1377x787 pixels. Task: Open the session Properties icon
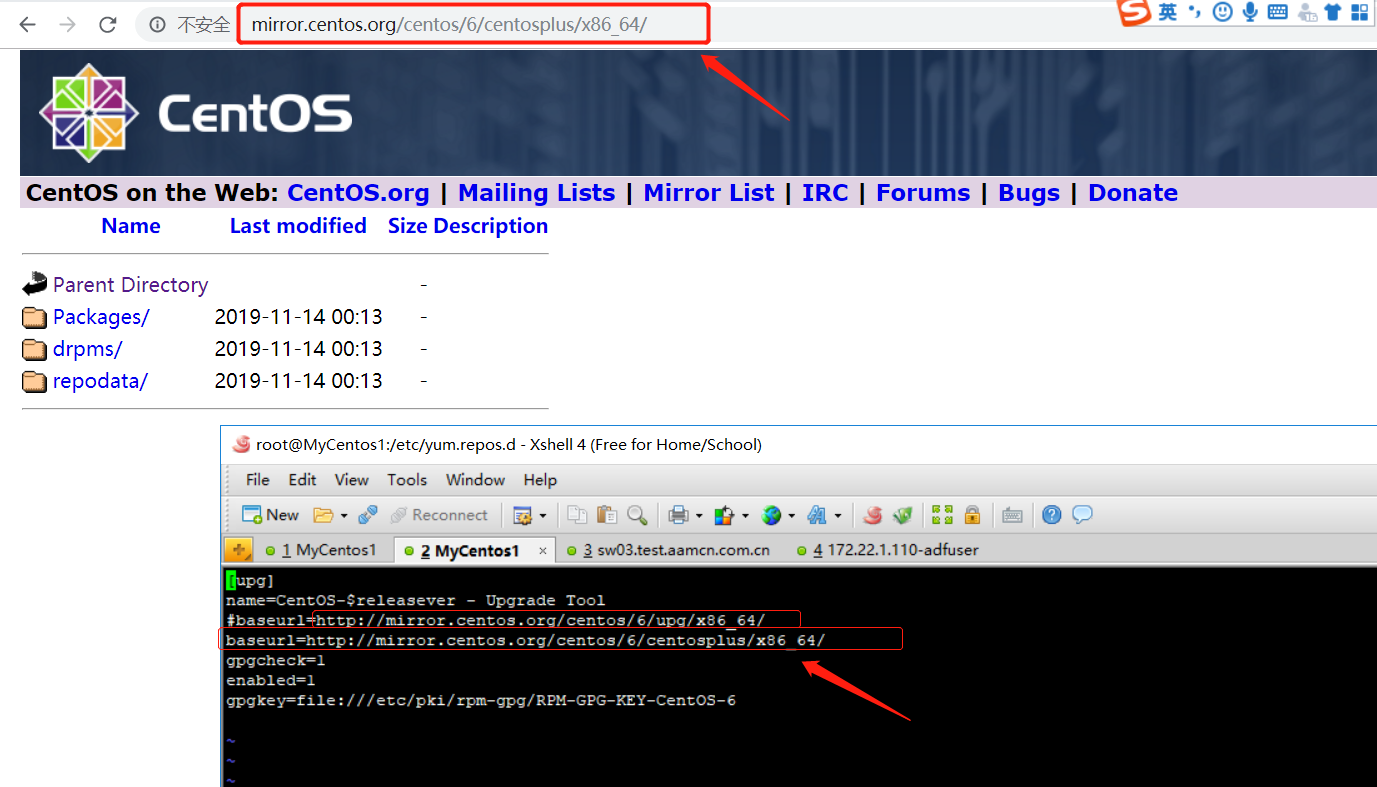tap(522, 515)
